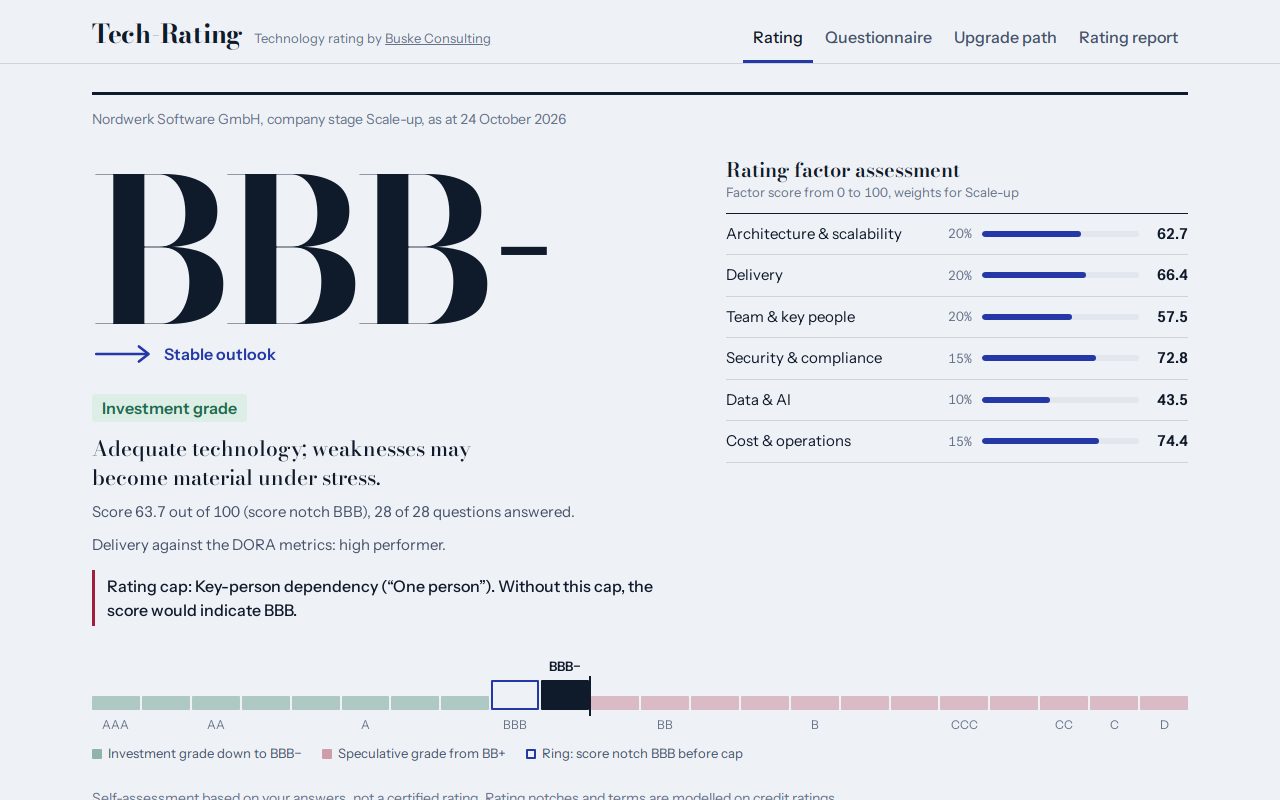
Task: Click the Investment grade badge
Action: (169, 408)
